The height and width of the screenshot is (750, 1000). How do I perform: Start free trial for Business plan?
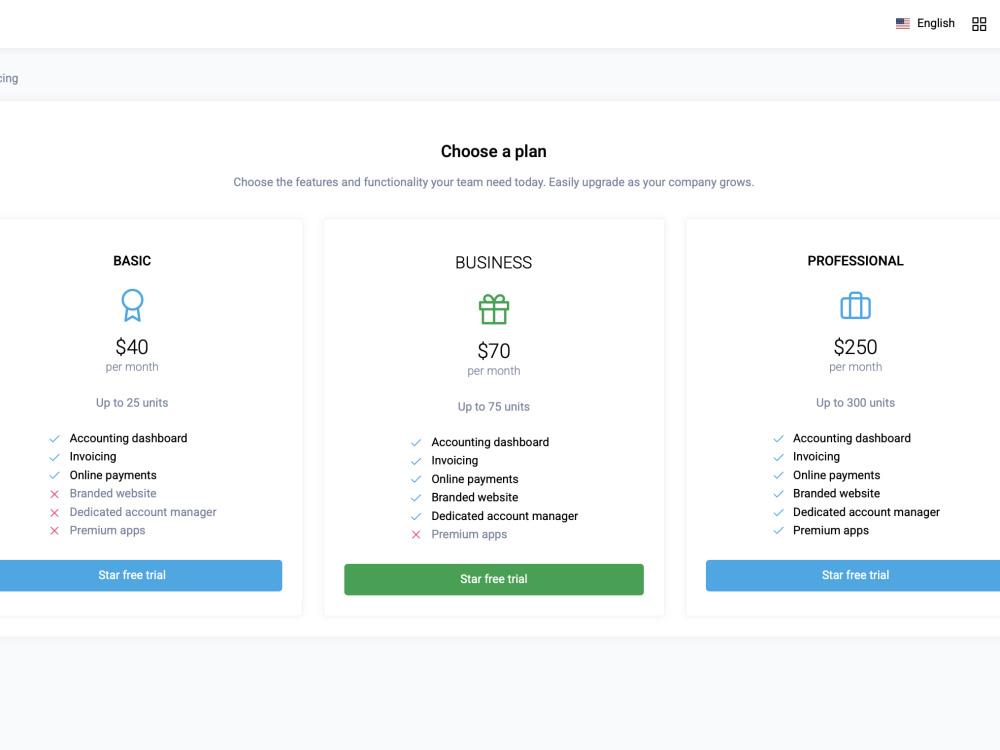coord(494,579)
